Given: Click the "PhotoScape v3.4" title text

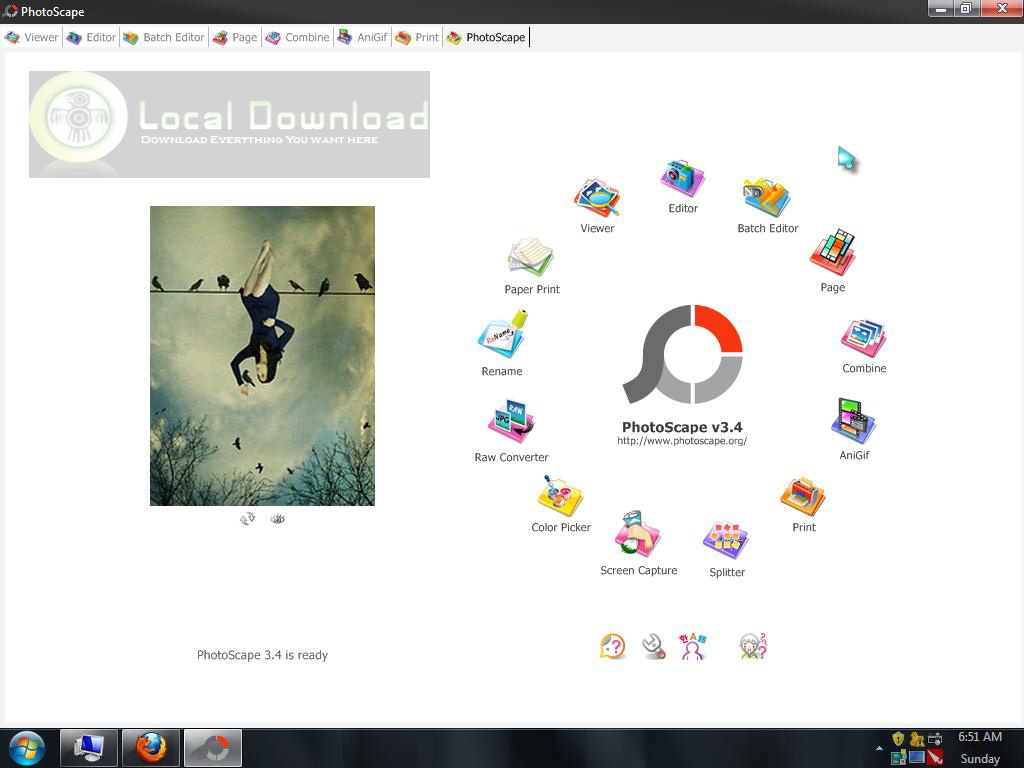Looking at the screenshot, I should tap(682, 427).
